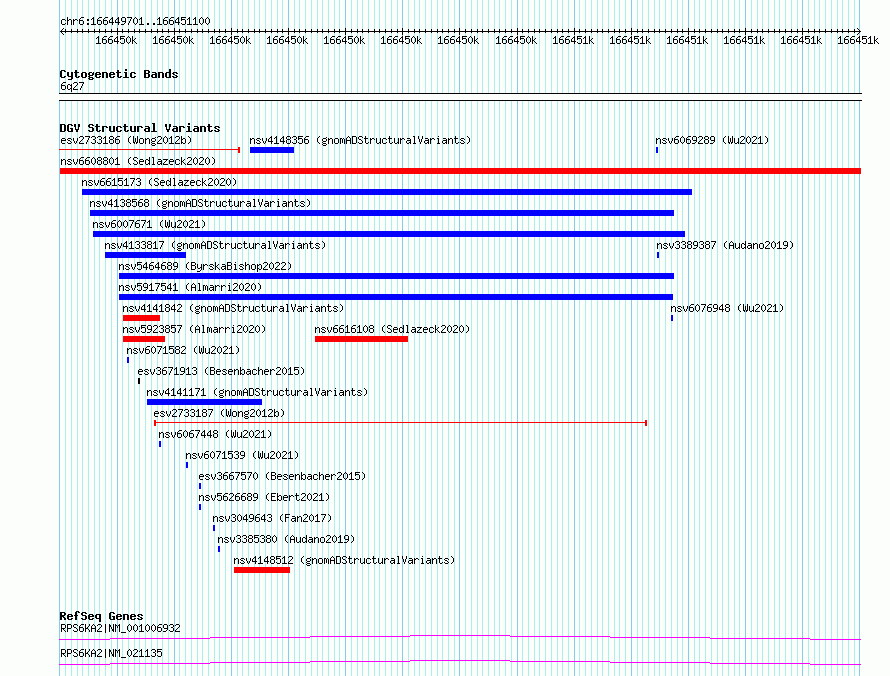Viewport: 890px width, 676px height.
Task: Click the Cytogenetic Bands track title
Action: 119,74
